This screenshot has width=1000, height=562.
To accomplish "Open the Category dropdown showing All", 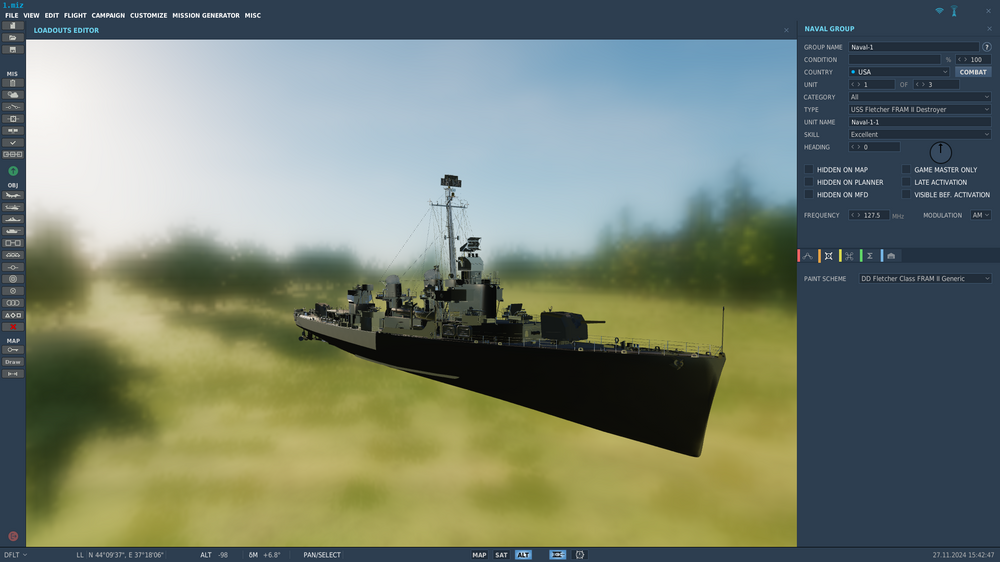I will [x=920, y=97].
